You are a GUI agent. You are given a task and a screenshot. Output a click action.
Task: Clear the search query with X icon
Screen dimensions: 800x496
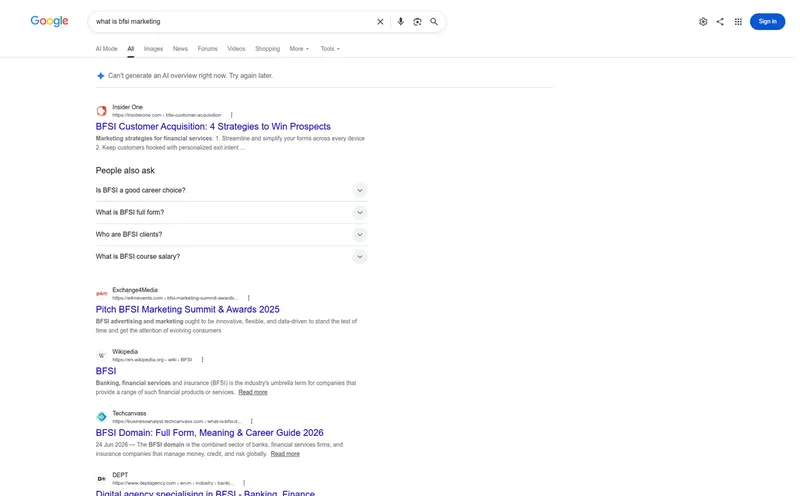[380, 21]
